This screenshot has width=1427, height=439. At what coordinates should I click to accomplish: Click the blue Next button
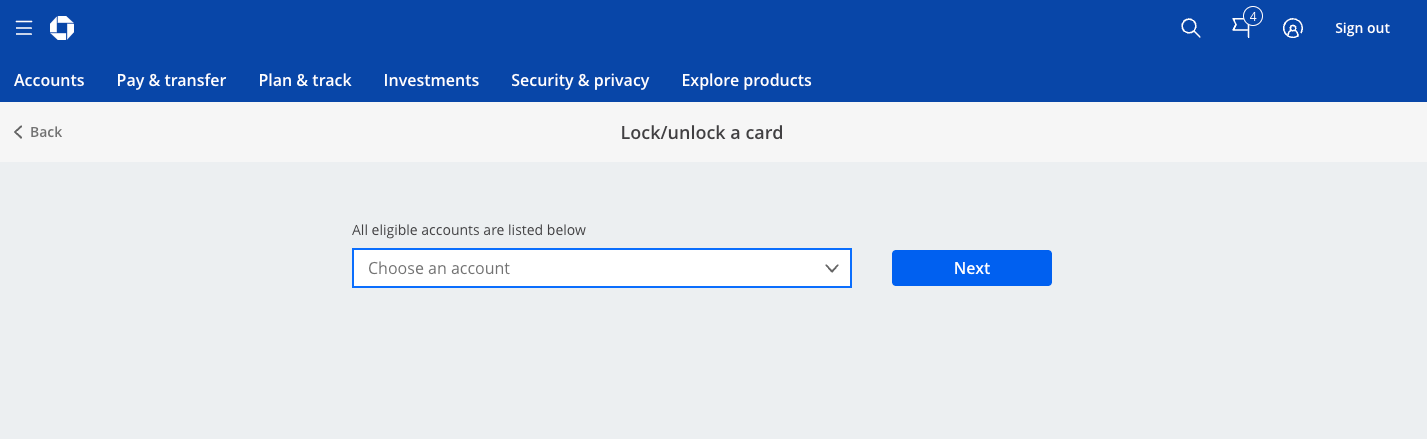pos(971,268)
